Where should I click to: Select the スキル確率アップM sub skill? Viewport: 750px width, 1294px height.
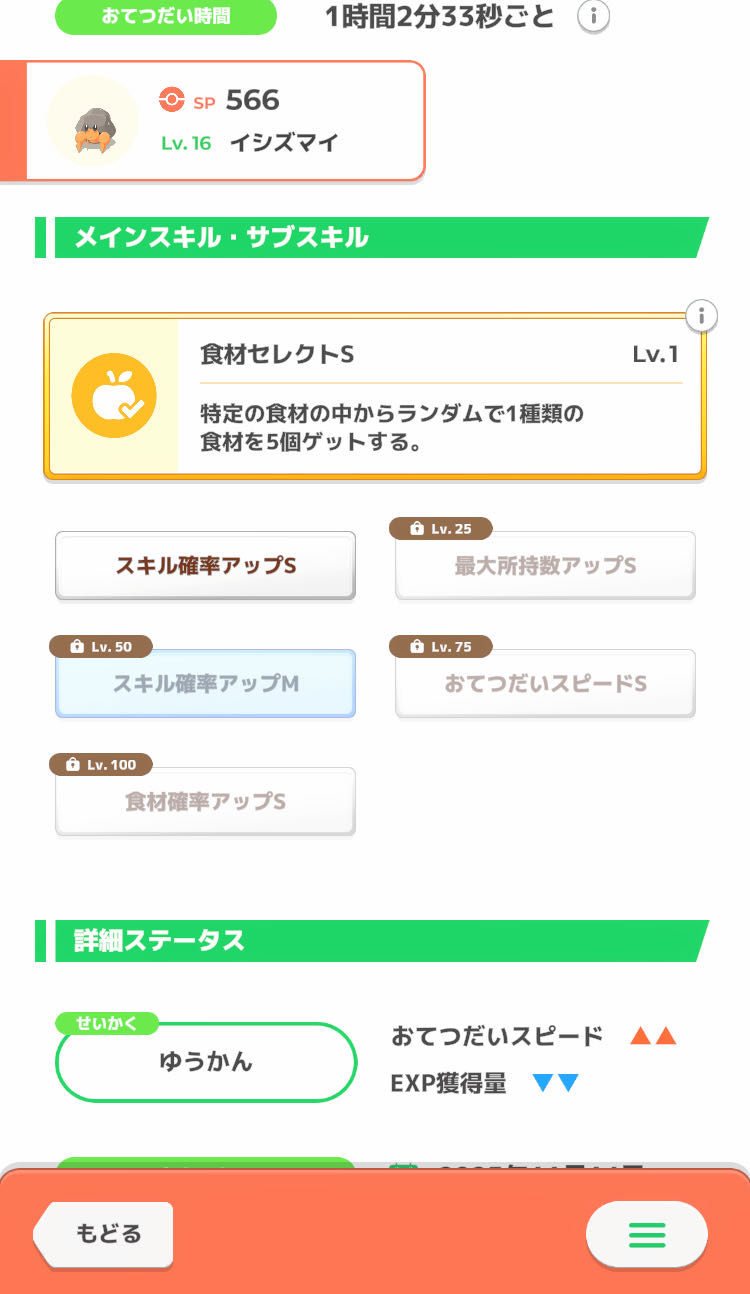(x=205, y=684)
